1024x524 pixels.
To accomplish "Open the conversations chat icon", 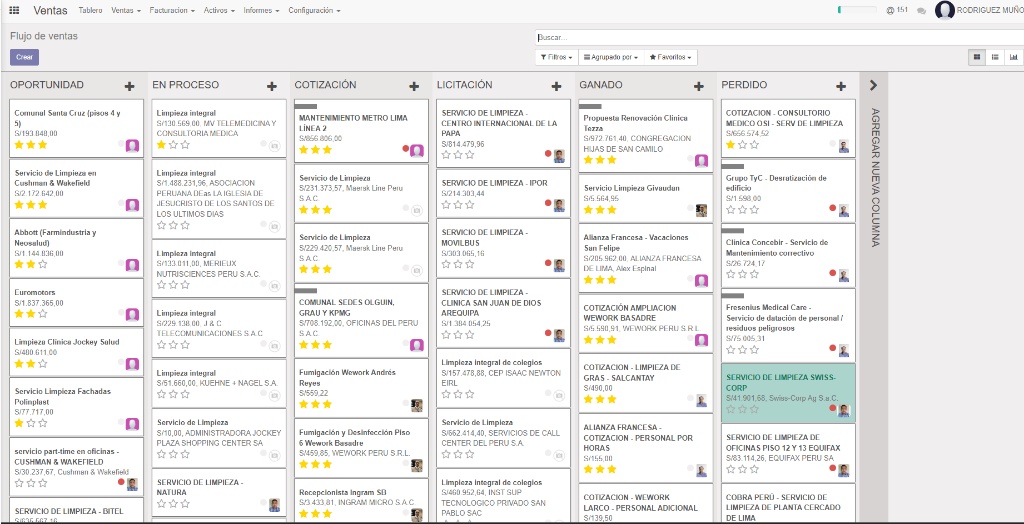I will pyautogui.click(x=921, y=10).
